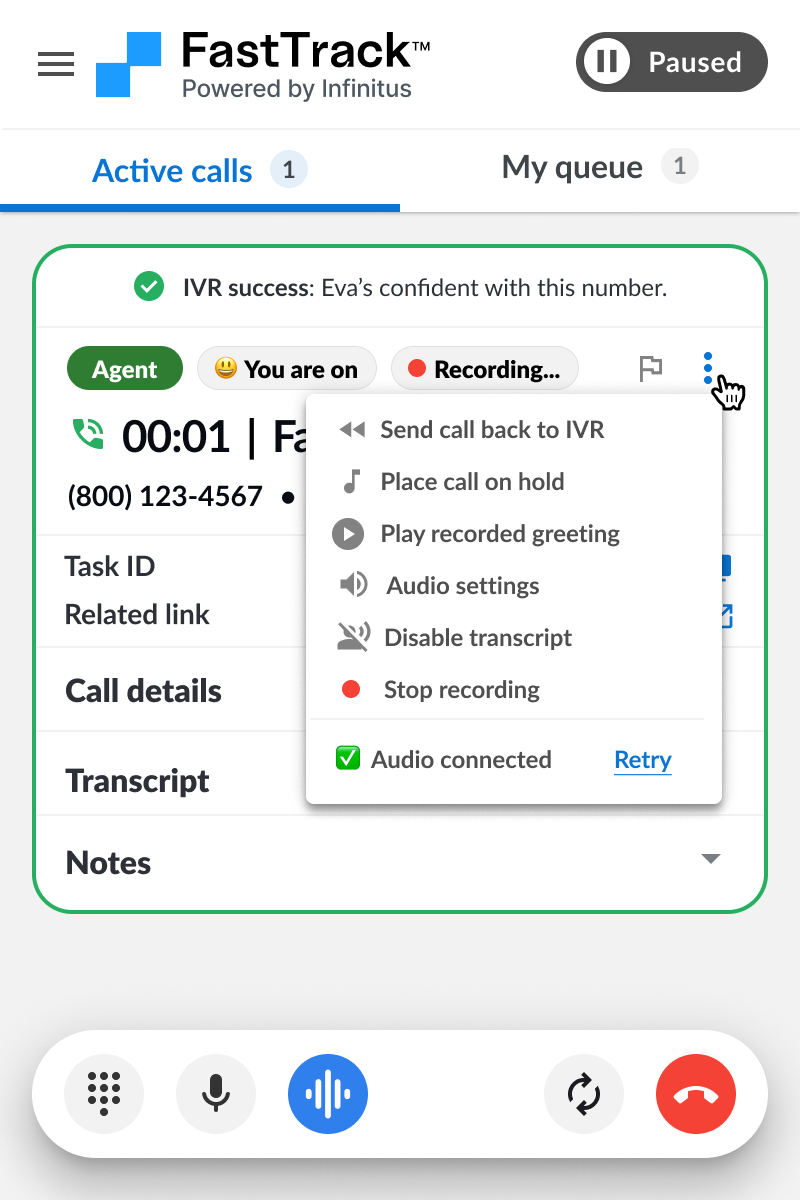Toggle the blue audio waveform button

click(x=328, y=1094)
